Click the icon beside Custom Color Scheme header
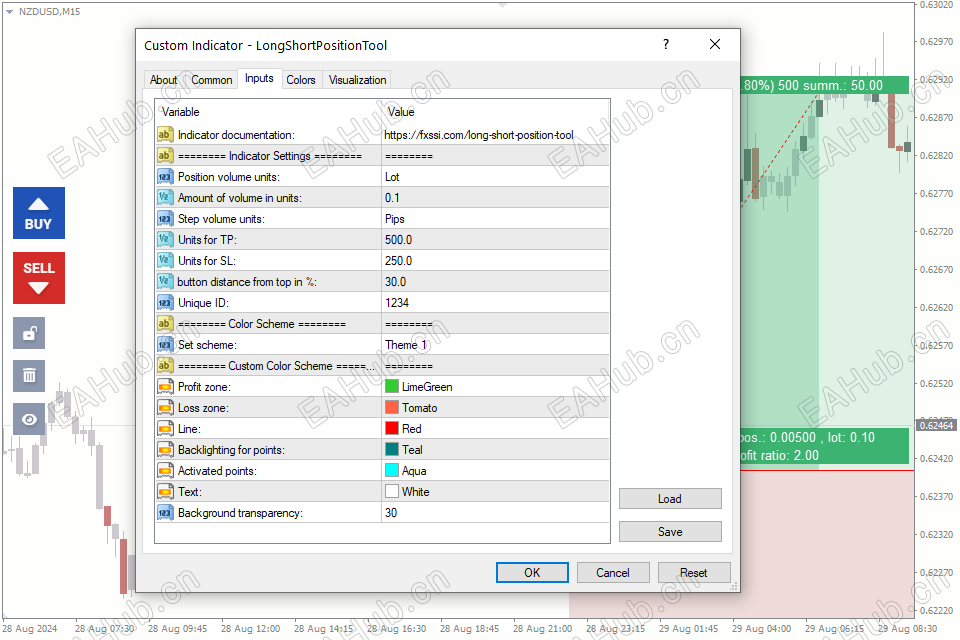The height and width of the screenshot is (640, 960). (x=165, y=366)
